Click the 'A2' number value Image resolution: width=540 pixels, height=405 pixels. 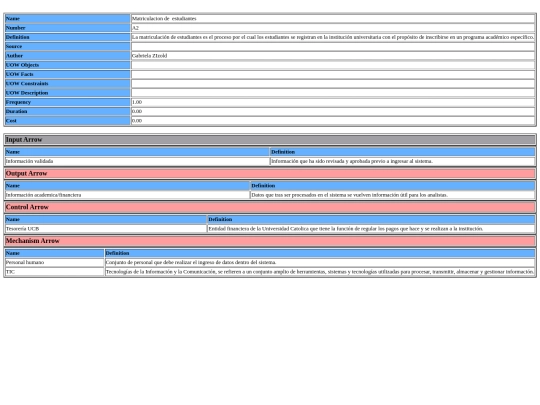tap(333, 28)
